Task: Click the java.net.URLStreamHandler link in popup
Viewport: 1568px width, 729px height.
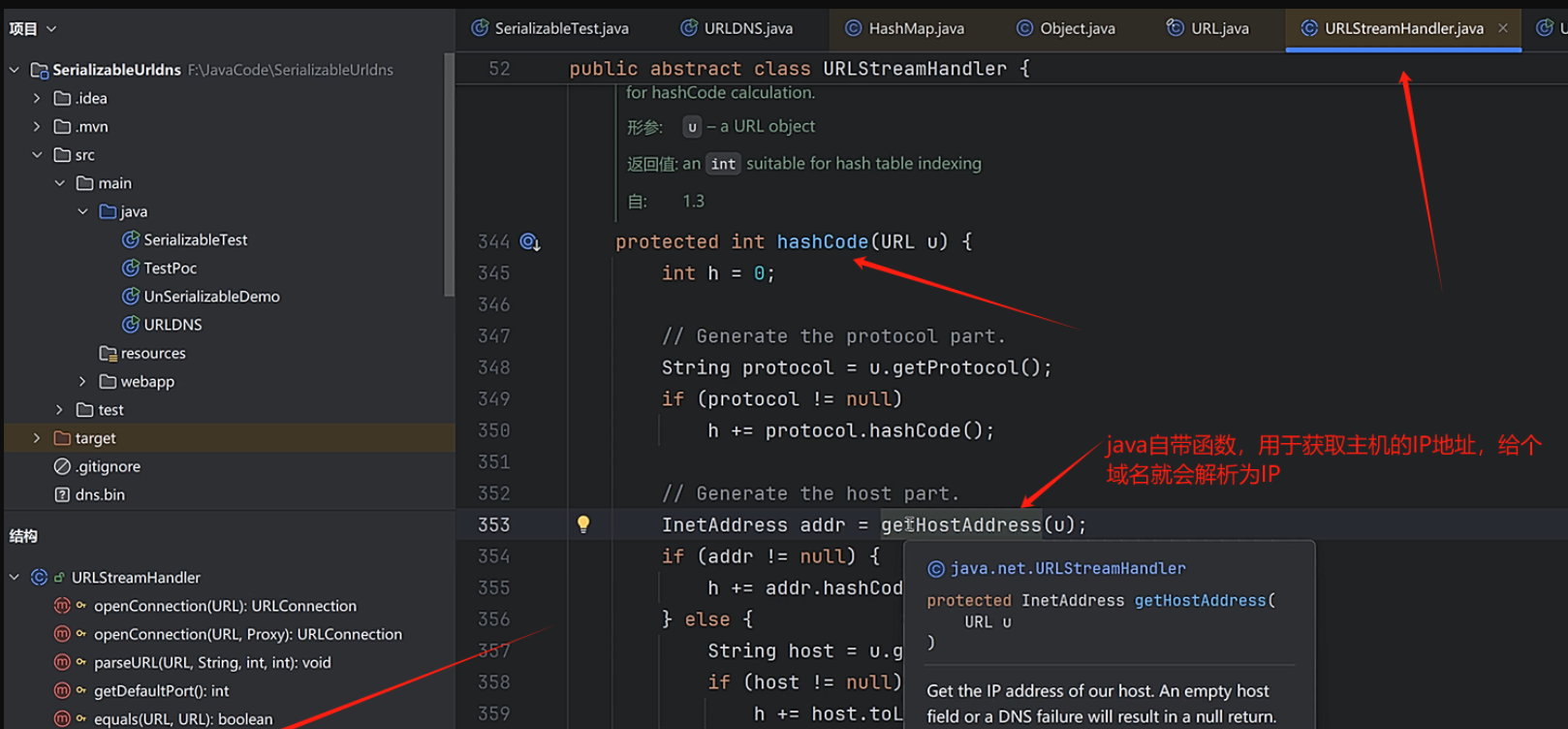Action: [x=1067, y=569]
